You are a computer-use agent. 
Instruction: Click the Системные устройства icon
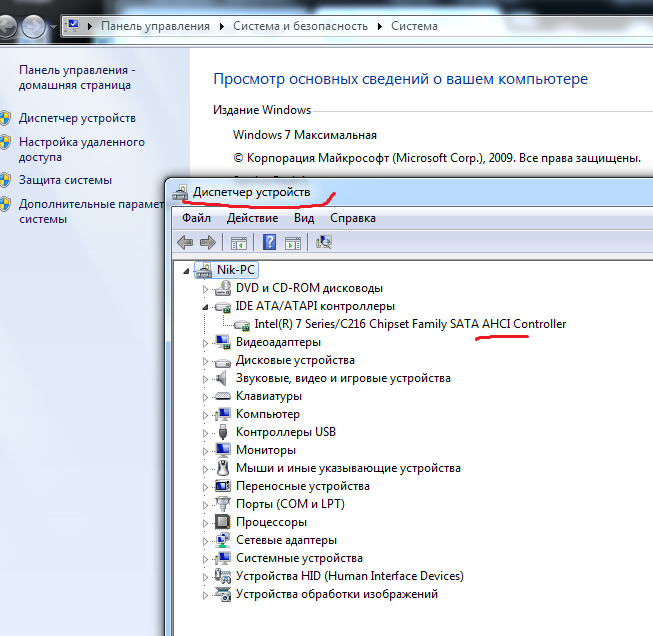coord(223,558)
